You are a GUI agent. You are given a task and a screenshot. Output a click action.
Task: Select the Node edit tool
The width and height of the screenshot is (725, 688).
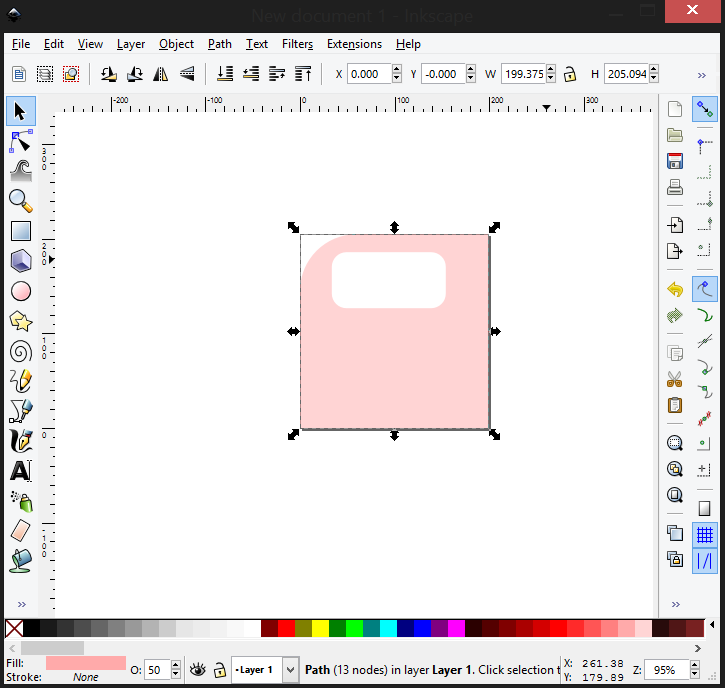tap(21, 141)
